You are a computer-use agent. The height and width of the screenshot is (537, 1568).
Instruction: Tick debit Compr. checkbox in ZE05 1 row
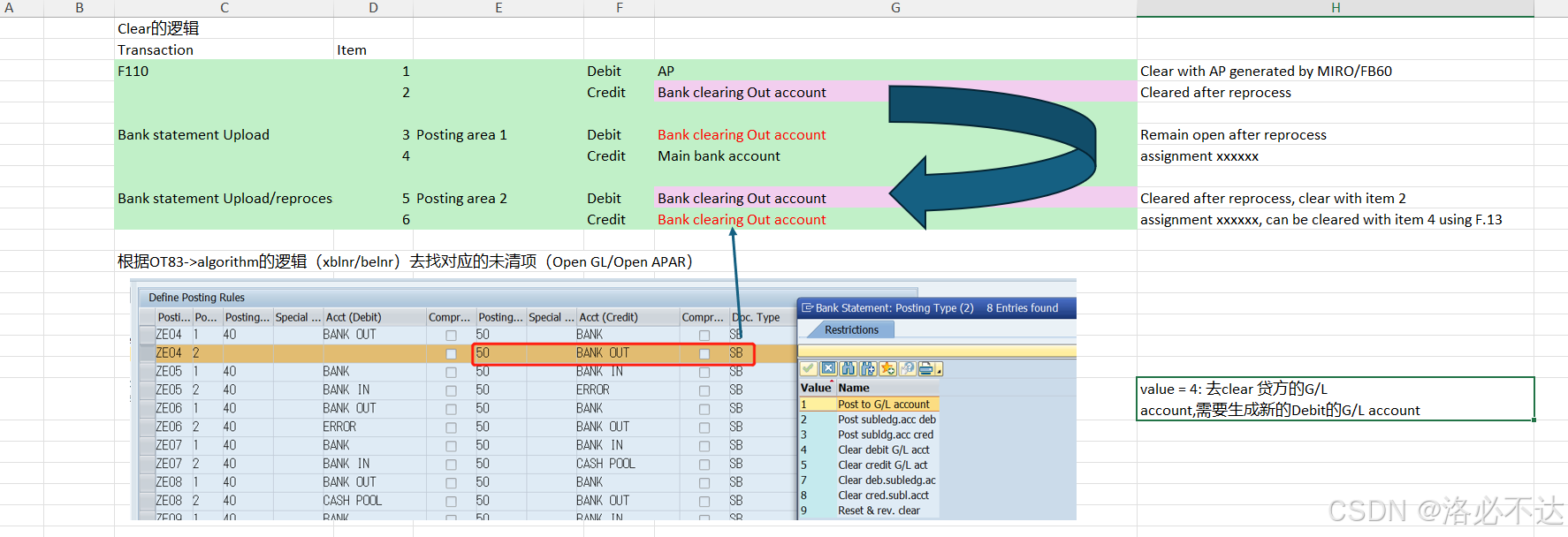(451, 372)
